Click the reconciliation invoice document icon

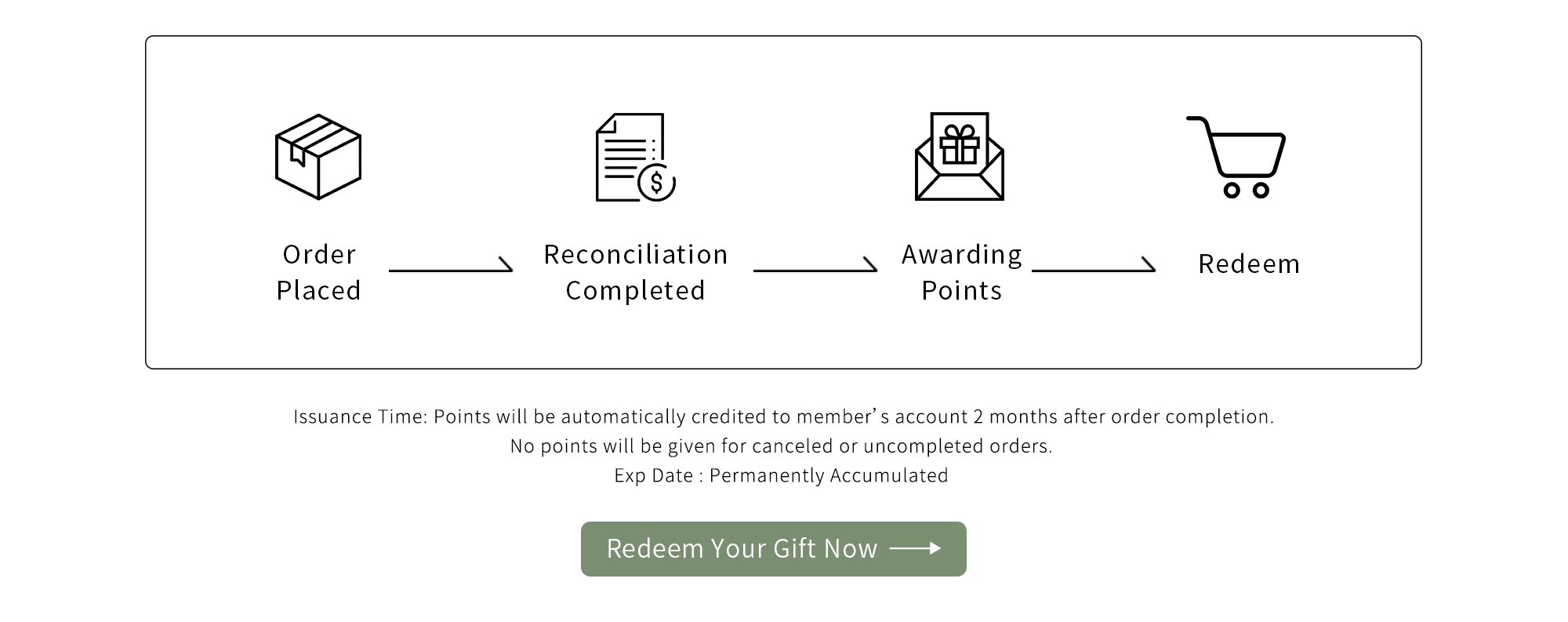pos(630,155)
